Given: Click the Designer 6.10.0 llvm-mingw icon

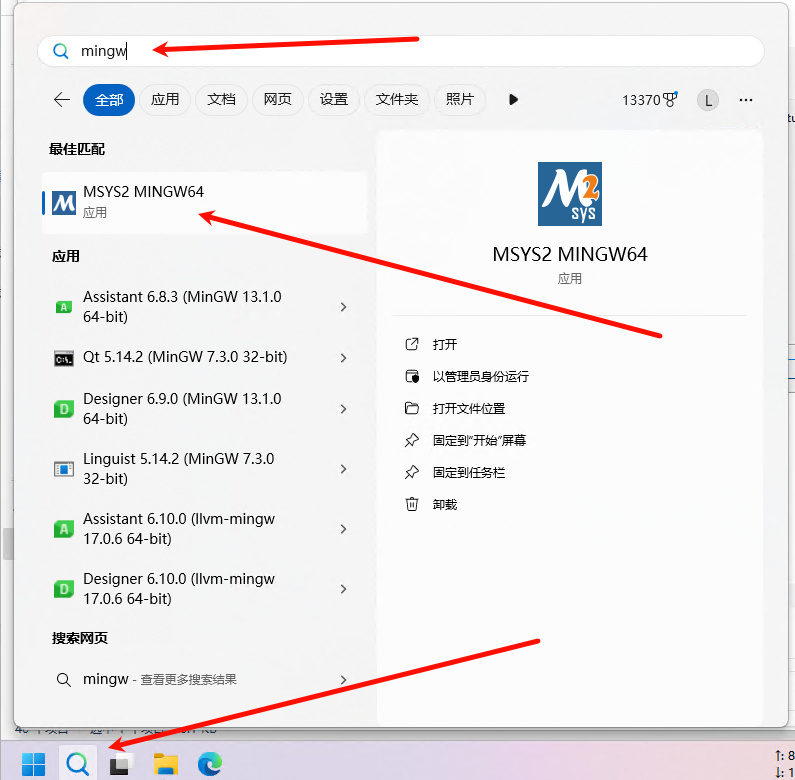Looking at the screenshot, I should [64, 589].
